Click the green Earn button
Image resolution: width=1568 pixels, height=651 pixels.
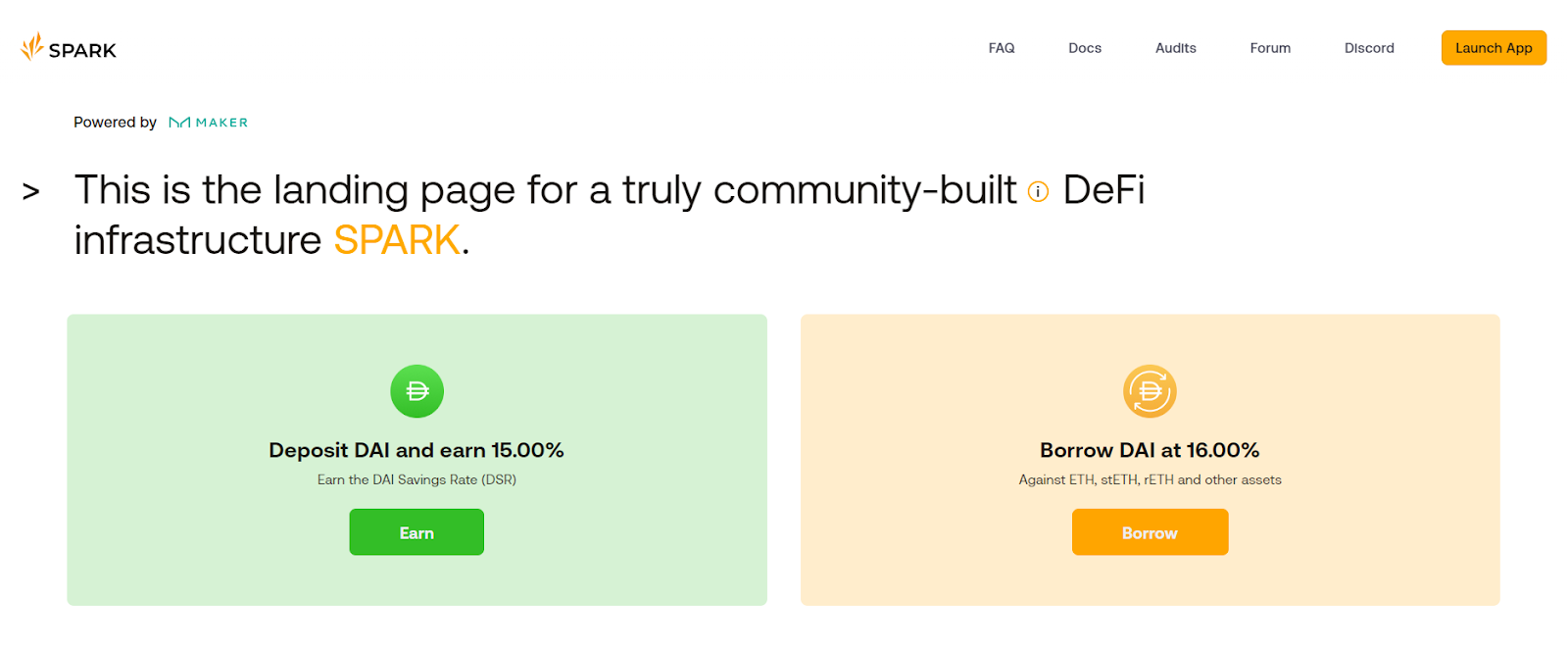point(416,532)
